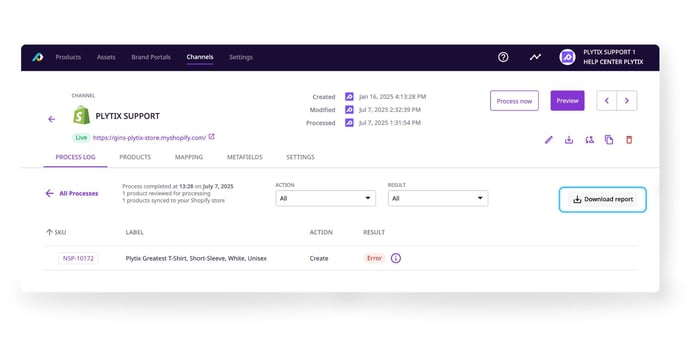Image resolution: width=688 pixels, height=364 pixels.
Task: Switch to the channel Products tab
Action: click(x=135, y=157)
